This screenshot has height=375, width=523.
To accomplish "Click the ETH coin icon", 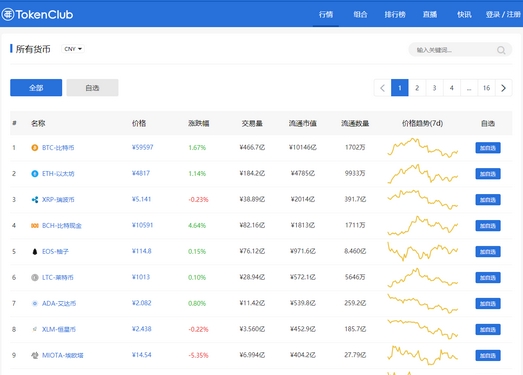I will coord(35,173).
